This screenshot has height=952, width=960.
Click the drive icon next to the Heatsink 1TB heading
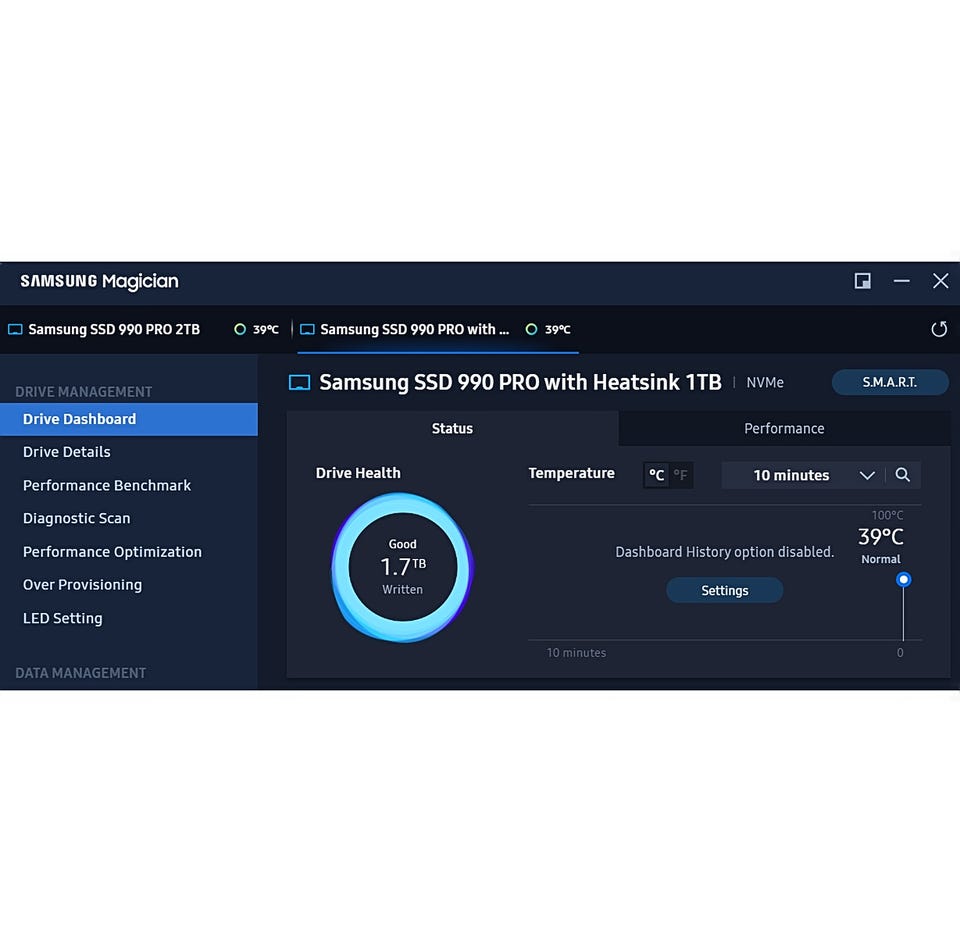tap(299, 383)
